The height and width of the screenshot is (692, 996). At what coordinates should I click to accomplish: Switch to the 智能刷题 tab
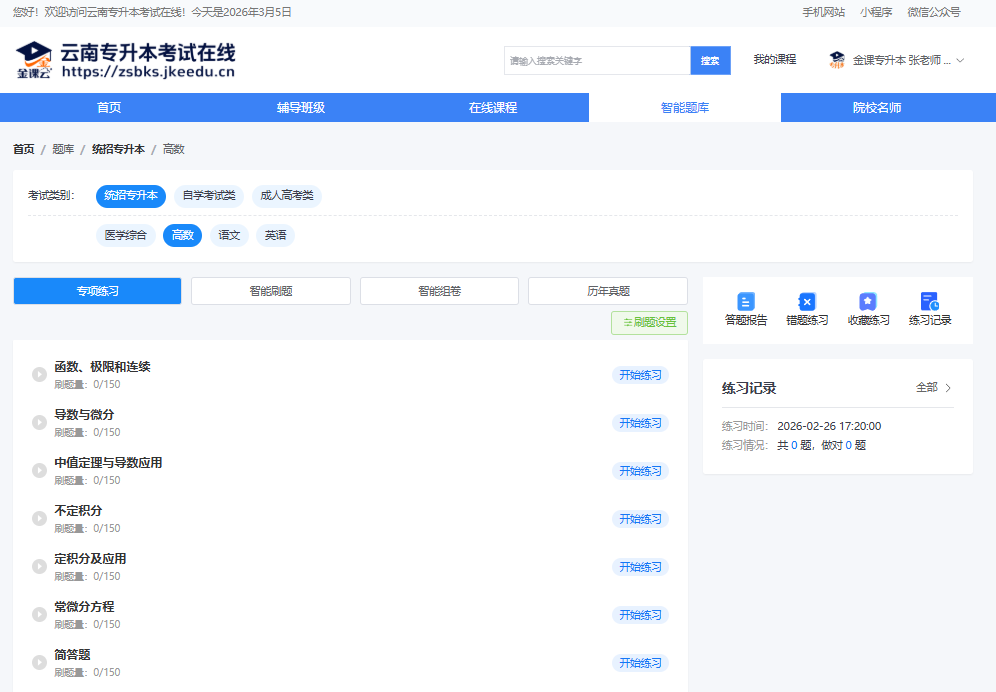pyautogui.click(x=271, y=291)
